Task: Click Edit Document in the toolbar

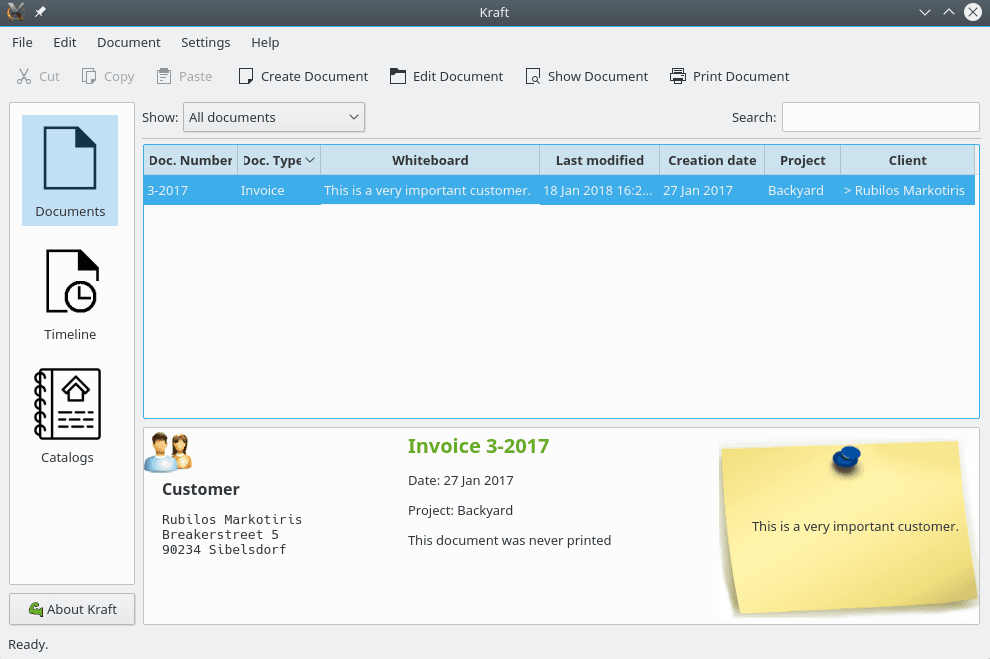Action: (x=446, y=76)
